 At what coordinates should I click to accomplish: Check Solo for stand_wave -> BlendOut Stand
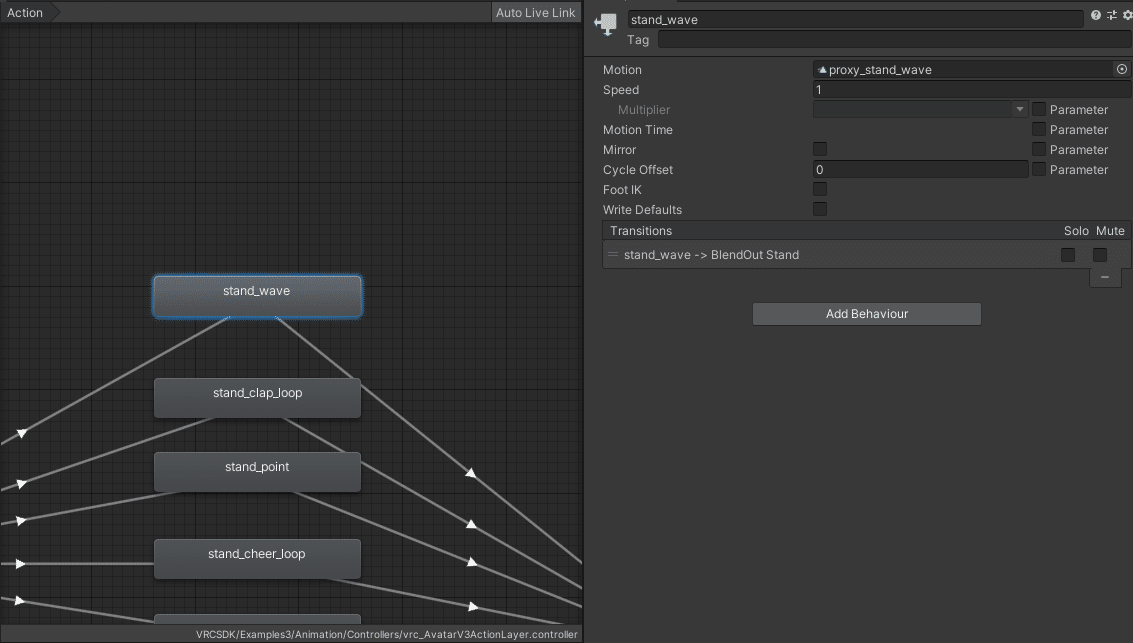tap(1067, 254)
